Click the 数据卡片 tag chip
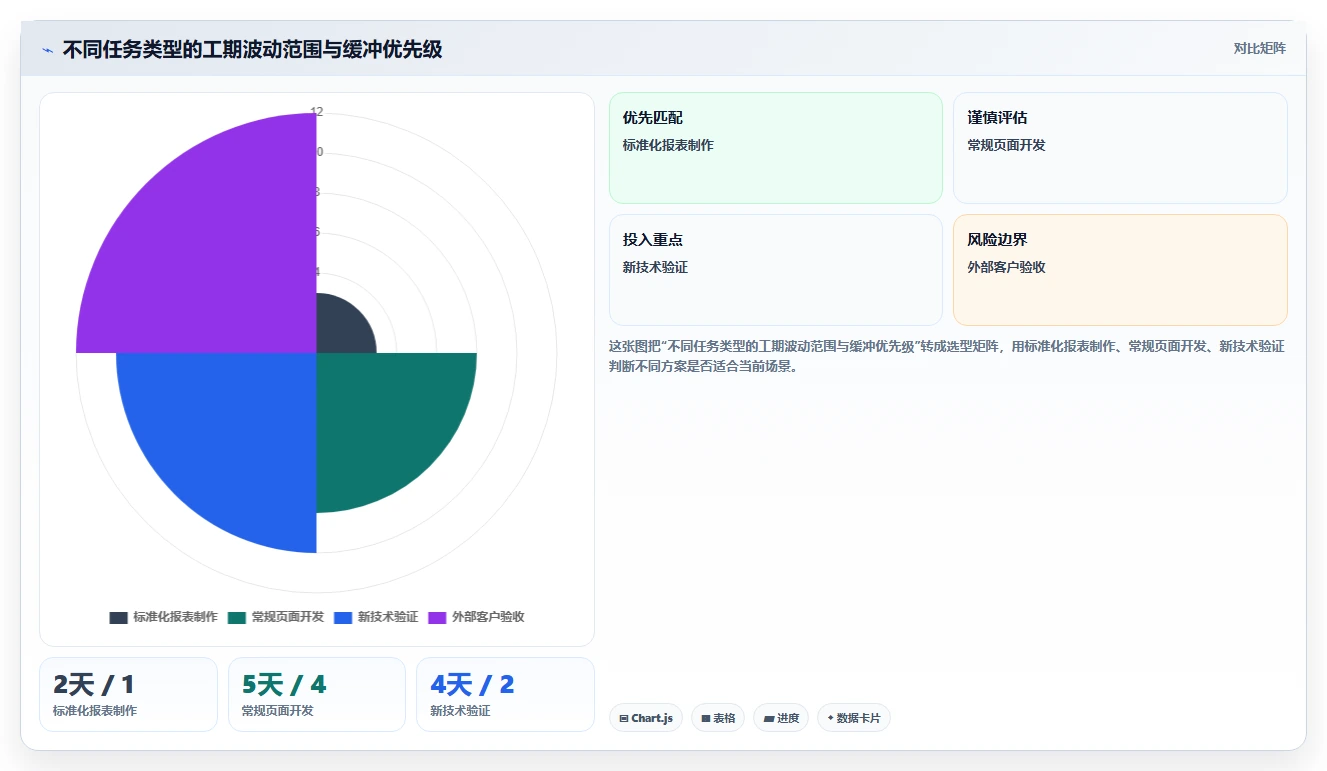This screenshot has height=771, width=1327. (854, 718)
